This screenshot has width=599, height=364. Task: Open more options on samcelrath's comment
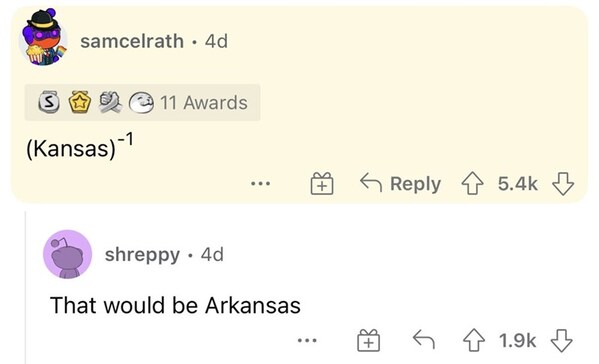click(x=261, y=184)
